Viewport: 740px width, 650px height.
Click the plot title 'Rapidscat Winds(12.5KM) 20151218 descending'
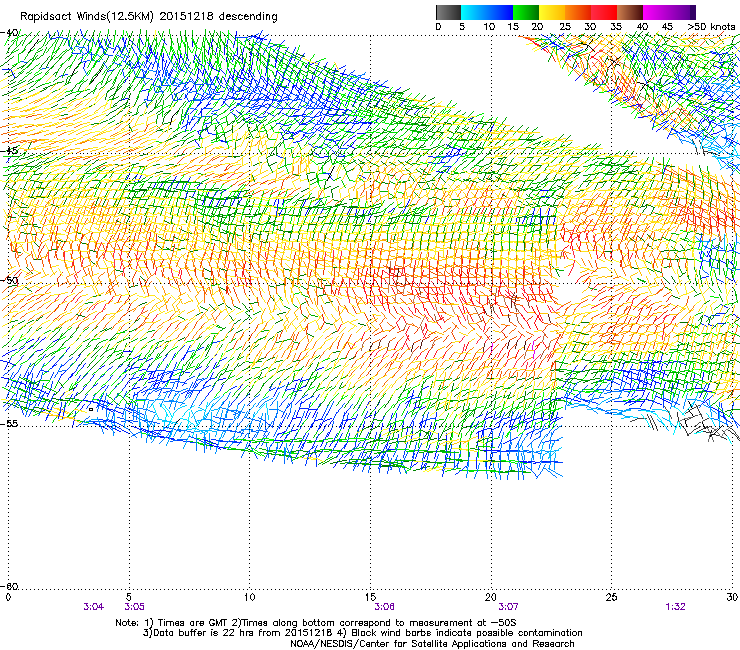tap(149, 17)
